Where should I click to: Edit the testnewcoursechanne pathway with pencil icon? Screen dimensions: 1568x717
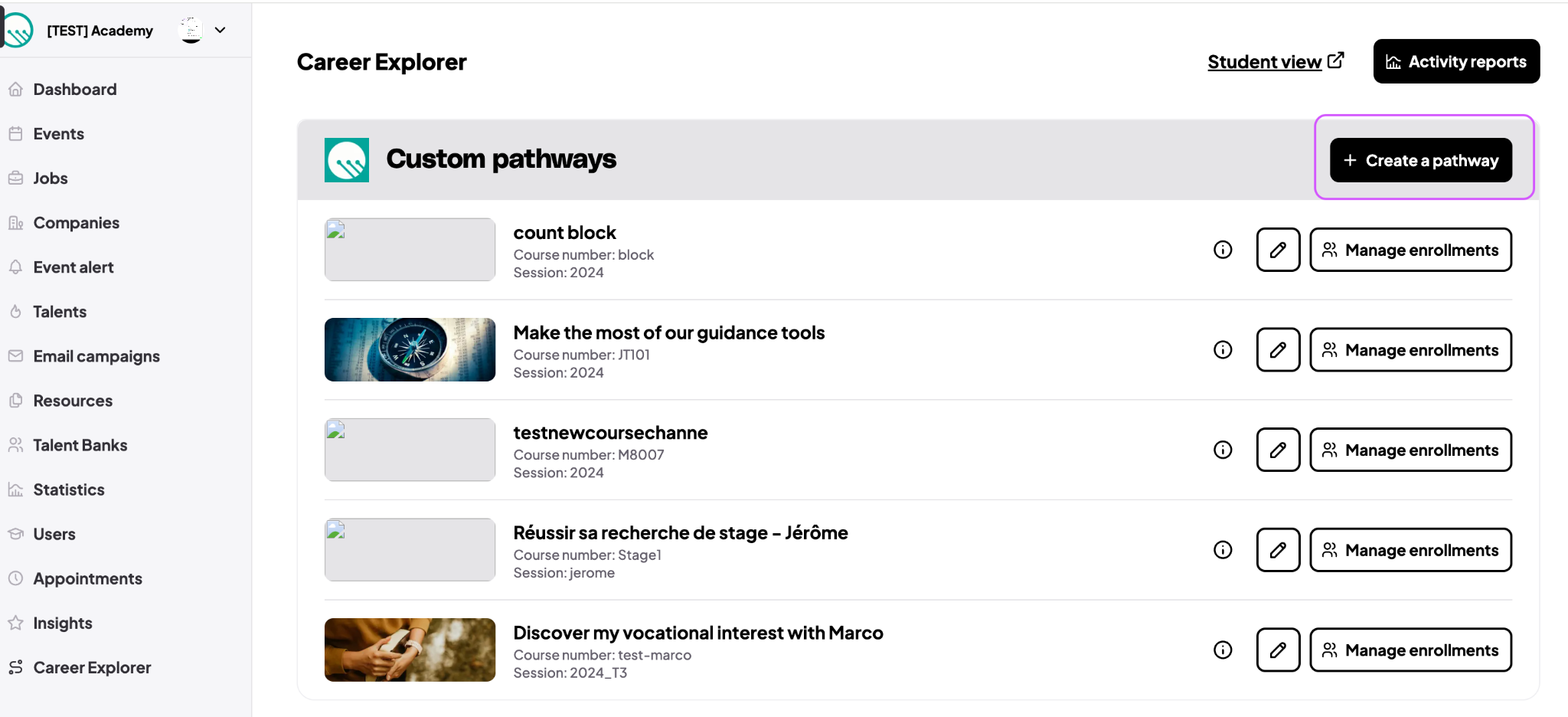coord(1278,450)
